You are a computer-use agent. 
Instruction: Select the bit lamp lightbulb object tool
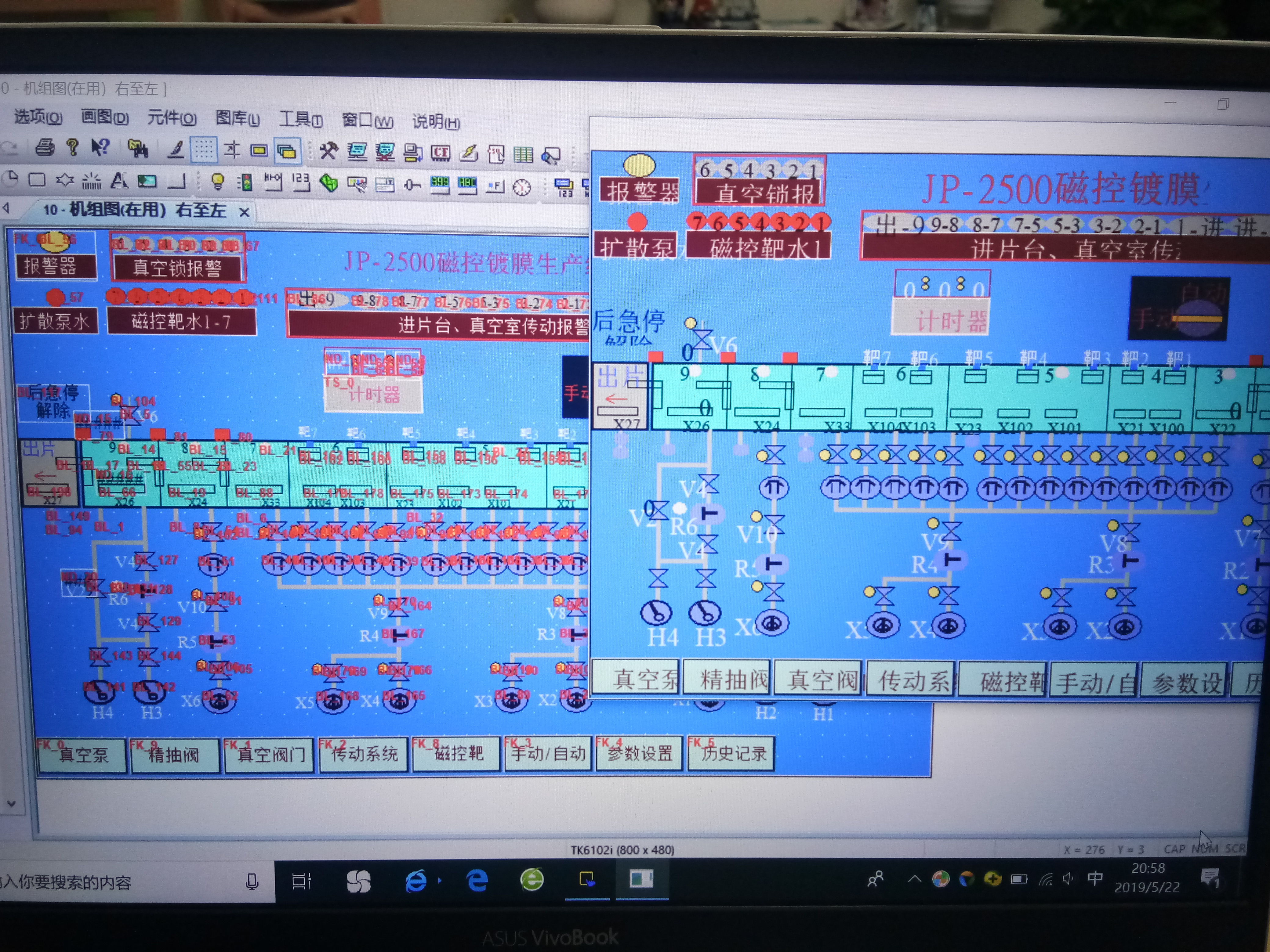218,181
